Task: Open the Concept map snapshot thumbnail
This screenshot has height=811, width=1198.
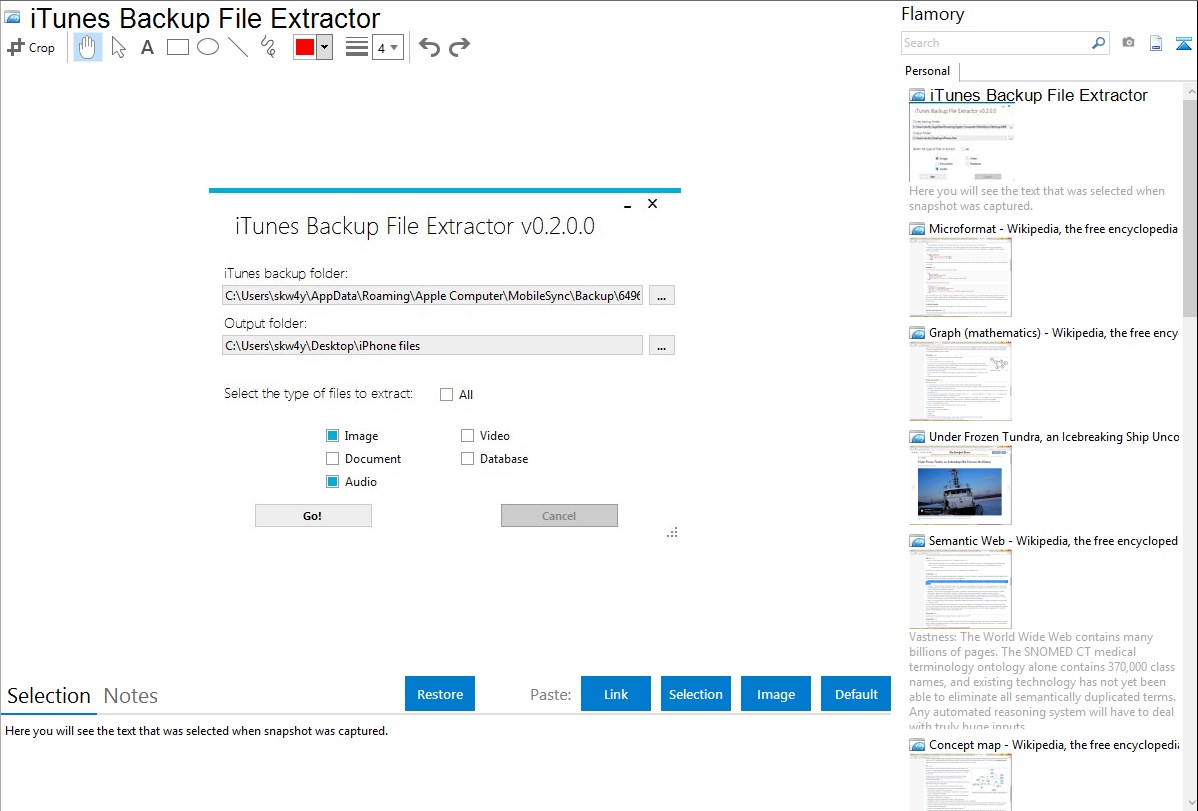Action: 961,783
